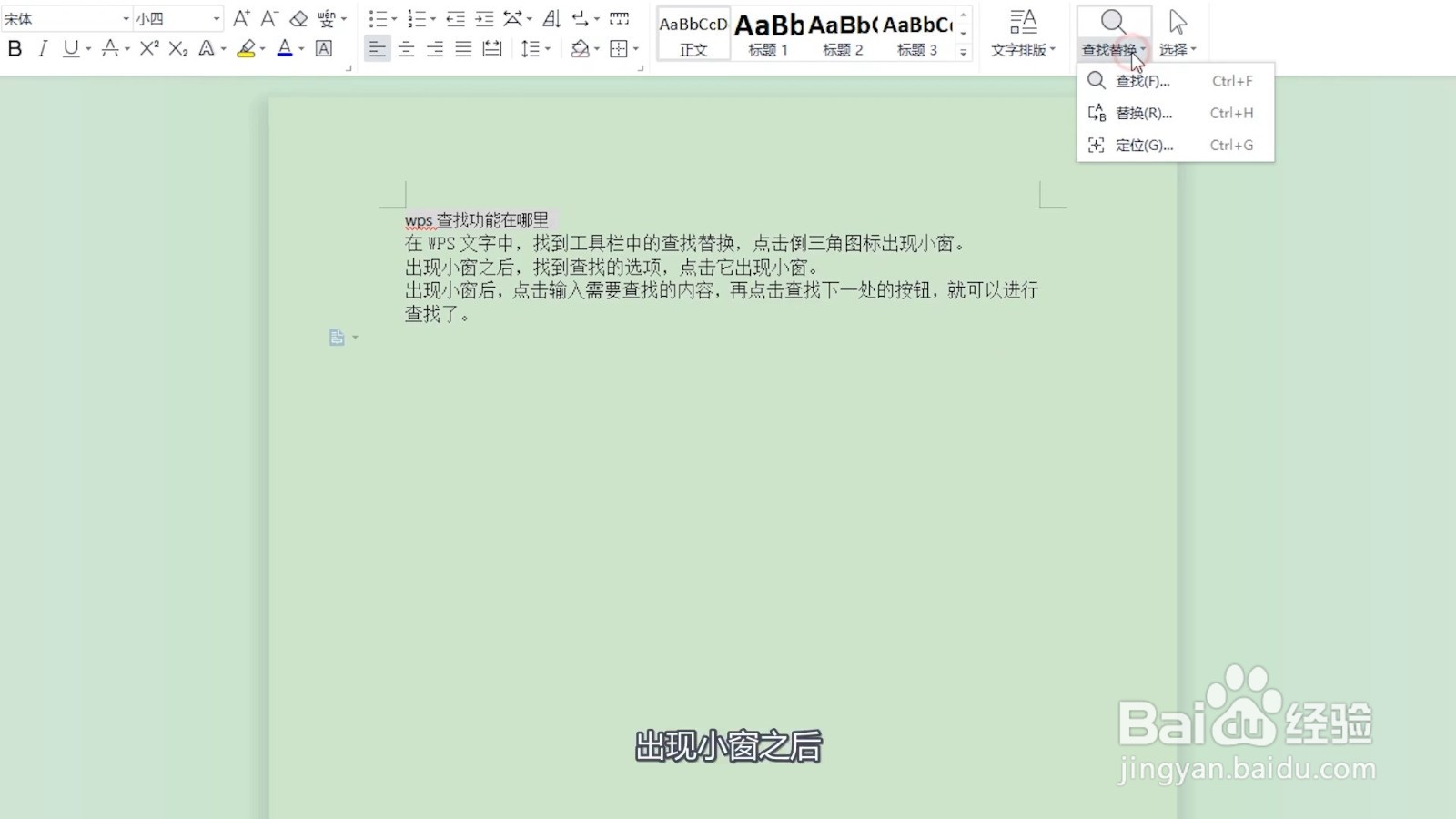This screenshot has width=1456, height=819.
Task: Apply 标题 1 style
Action: (x=768, y=35)
